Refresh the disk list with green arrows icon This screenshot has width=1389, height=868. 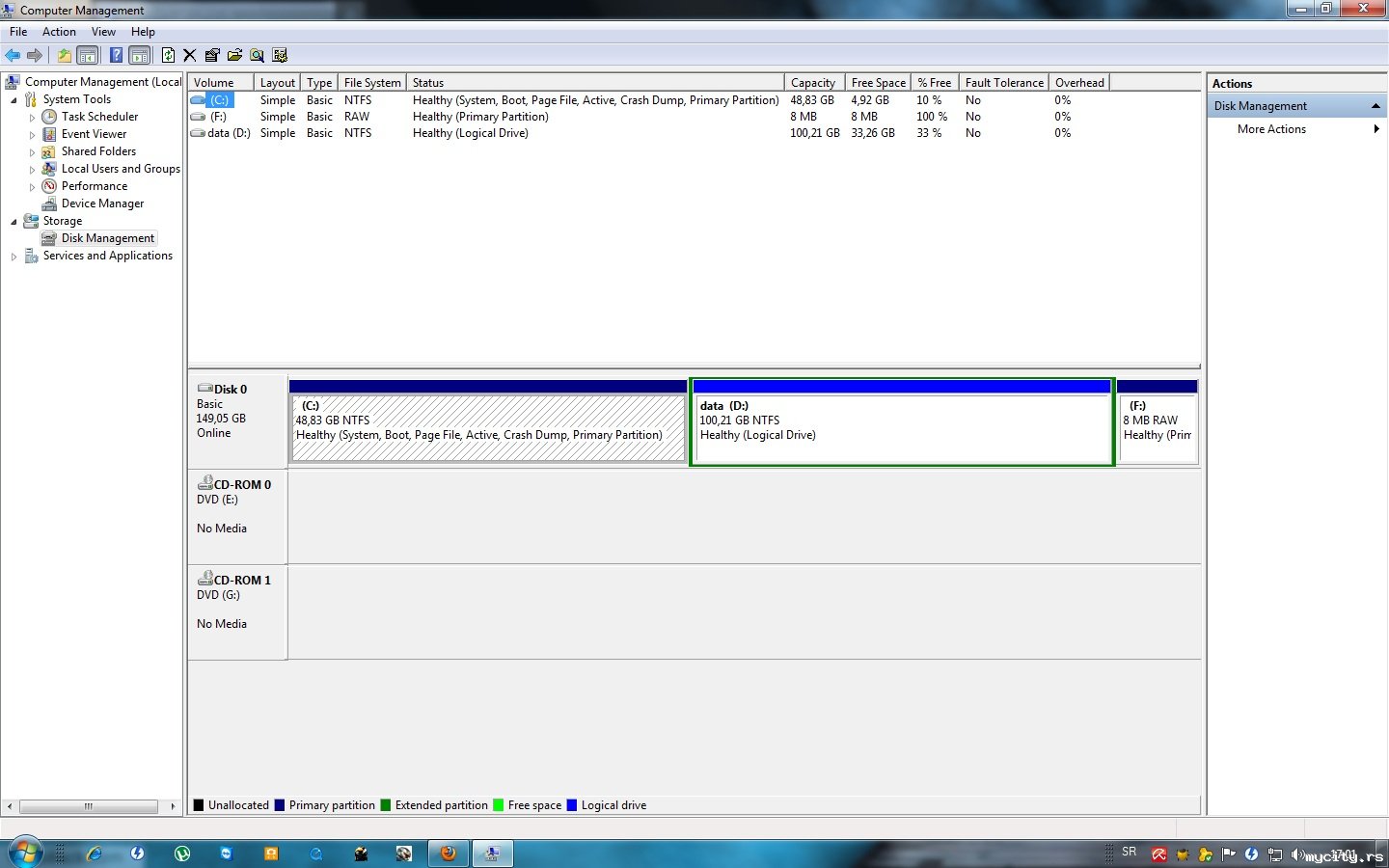coord(168,55)
